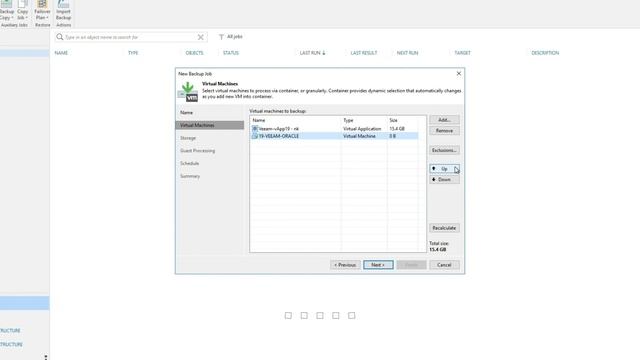Open the Failover Plan ribbon button

click(x=42, y=10)
